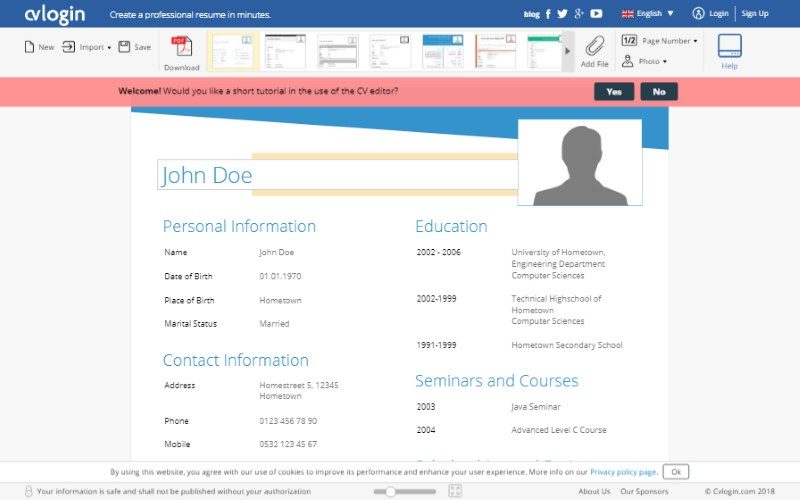800x500 pixels.
Task: Decline the tutorial with No
Action: (659, 92)
